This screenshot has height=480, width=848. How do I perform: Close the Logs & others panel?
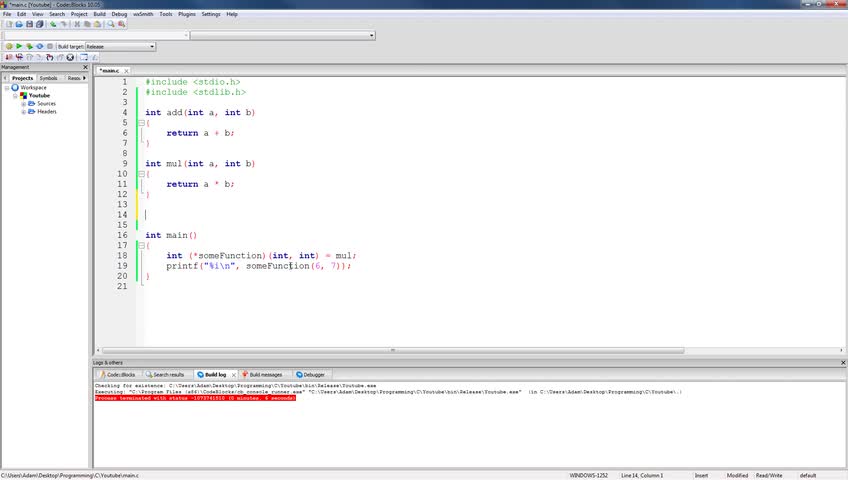pyautogui.click(x=843, y=363)
